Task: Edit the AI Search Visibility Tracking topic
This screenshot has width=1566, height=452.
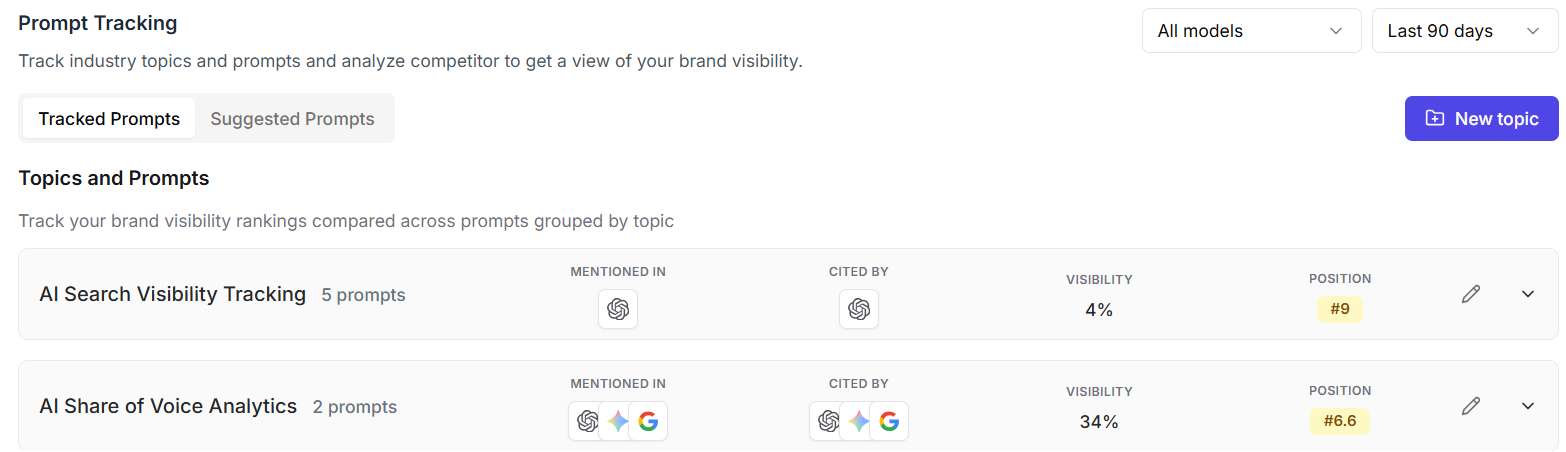Action: click(1470, 294)
